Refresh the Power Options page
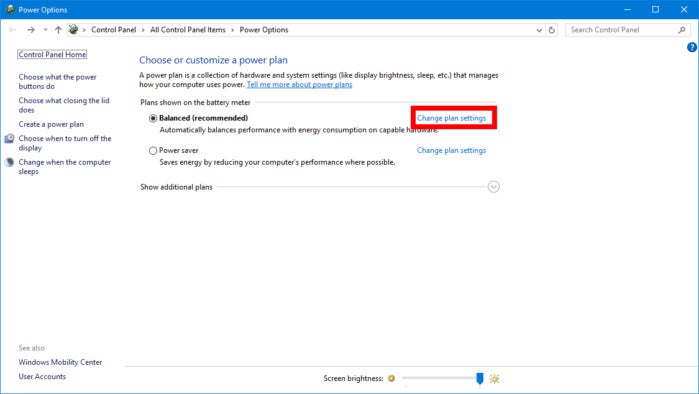This screenshot has width=699, height=394. coord(551,30)
